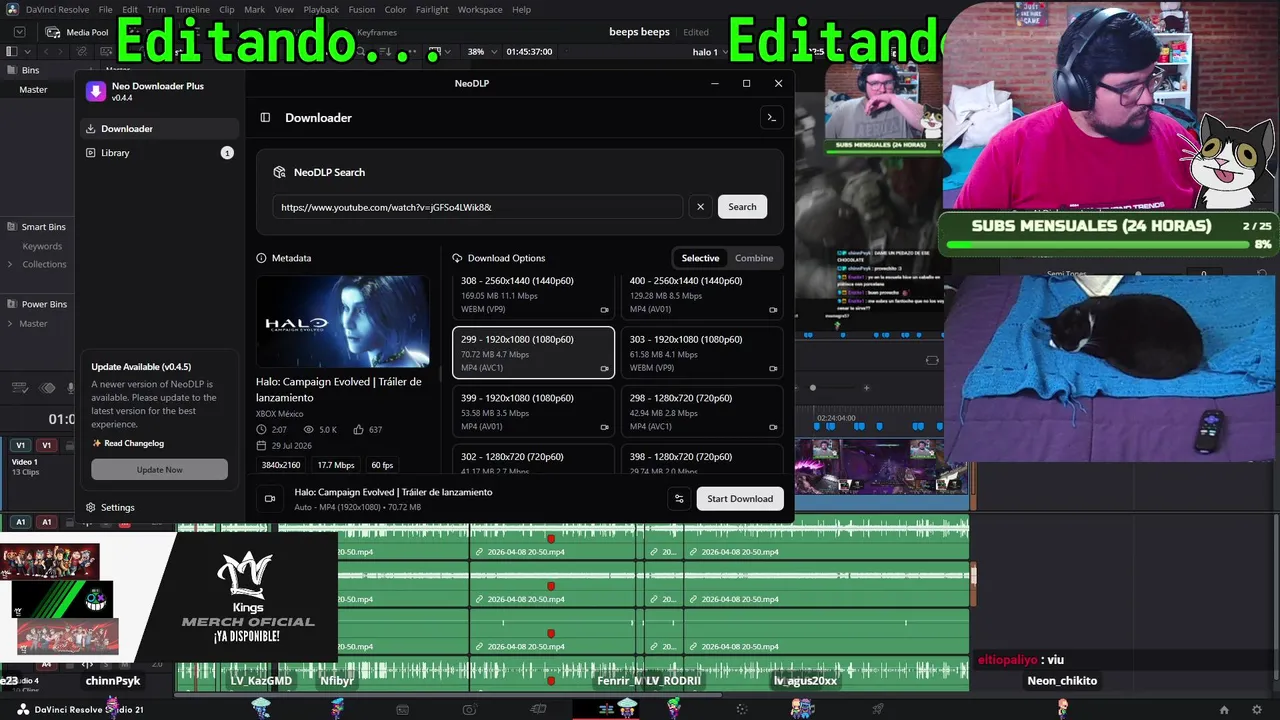Switch to Selective download mode
Viewport: 1280px width, 720px height.
(x=700, y=258)
